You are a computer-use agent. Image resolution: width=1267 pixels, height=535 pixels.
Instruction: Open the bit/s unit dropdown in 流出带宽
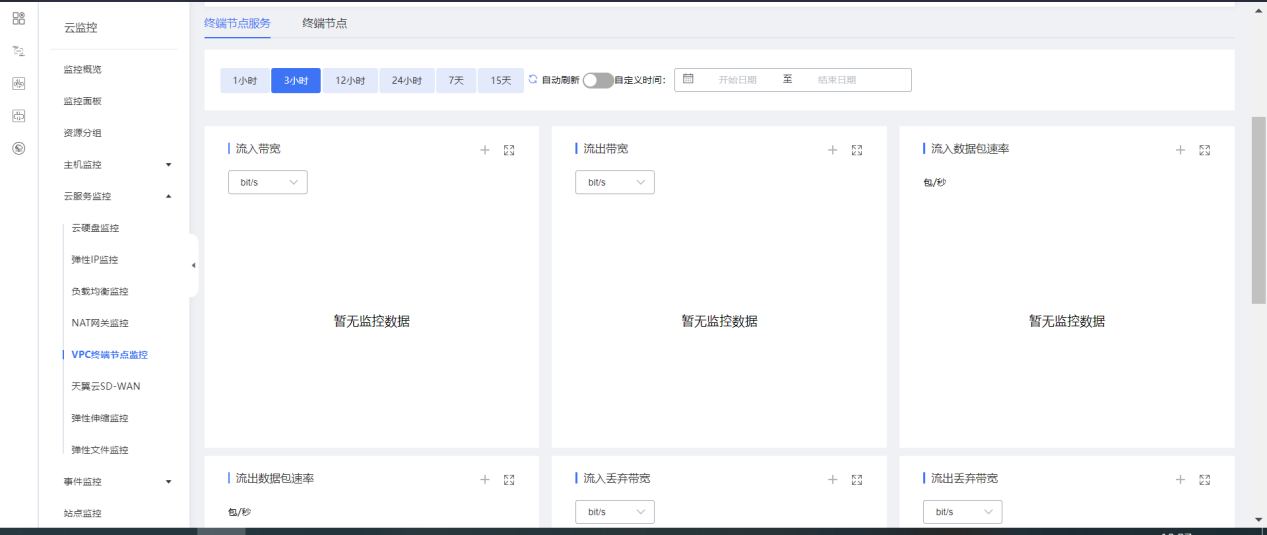pyautogui.click(x=614, y=182)
